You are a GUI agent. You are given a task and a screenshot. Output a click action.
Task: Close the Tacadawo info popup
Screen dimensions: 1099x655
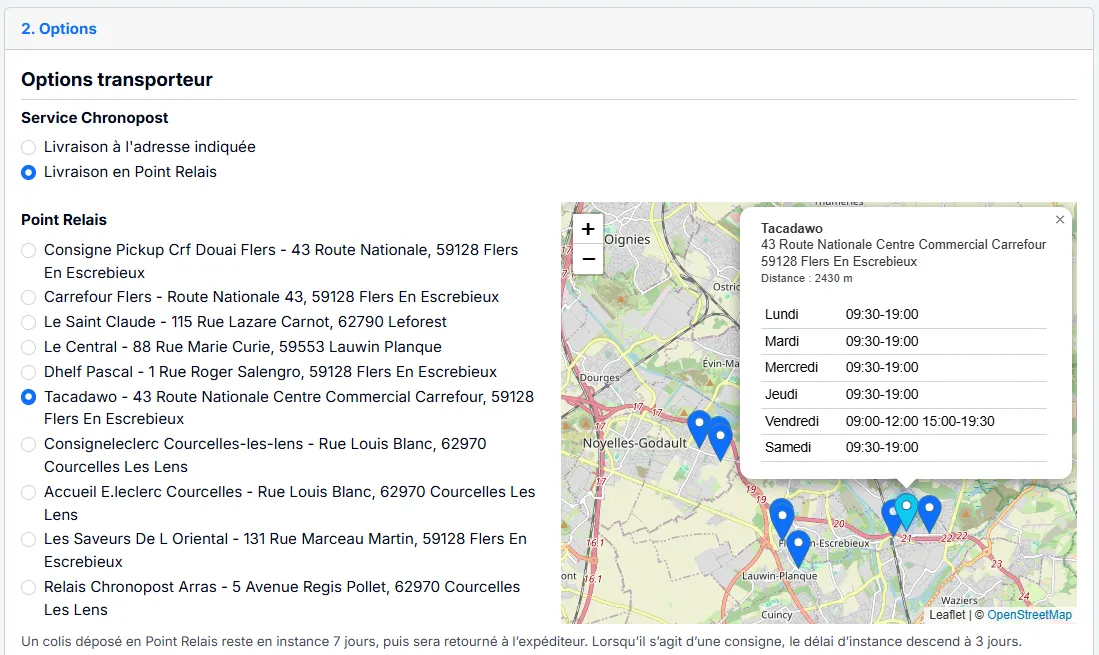click(x=1060, y=220)
